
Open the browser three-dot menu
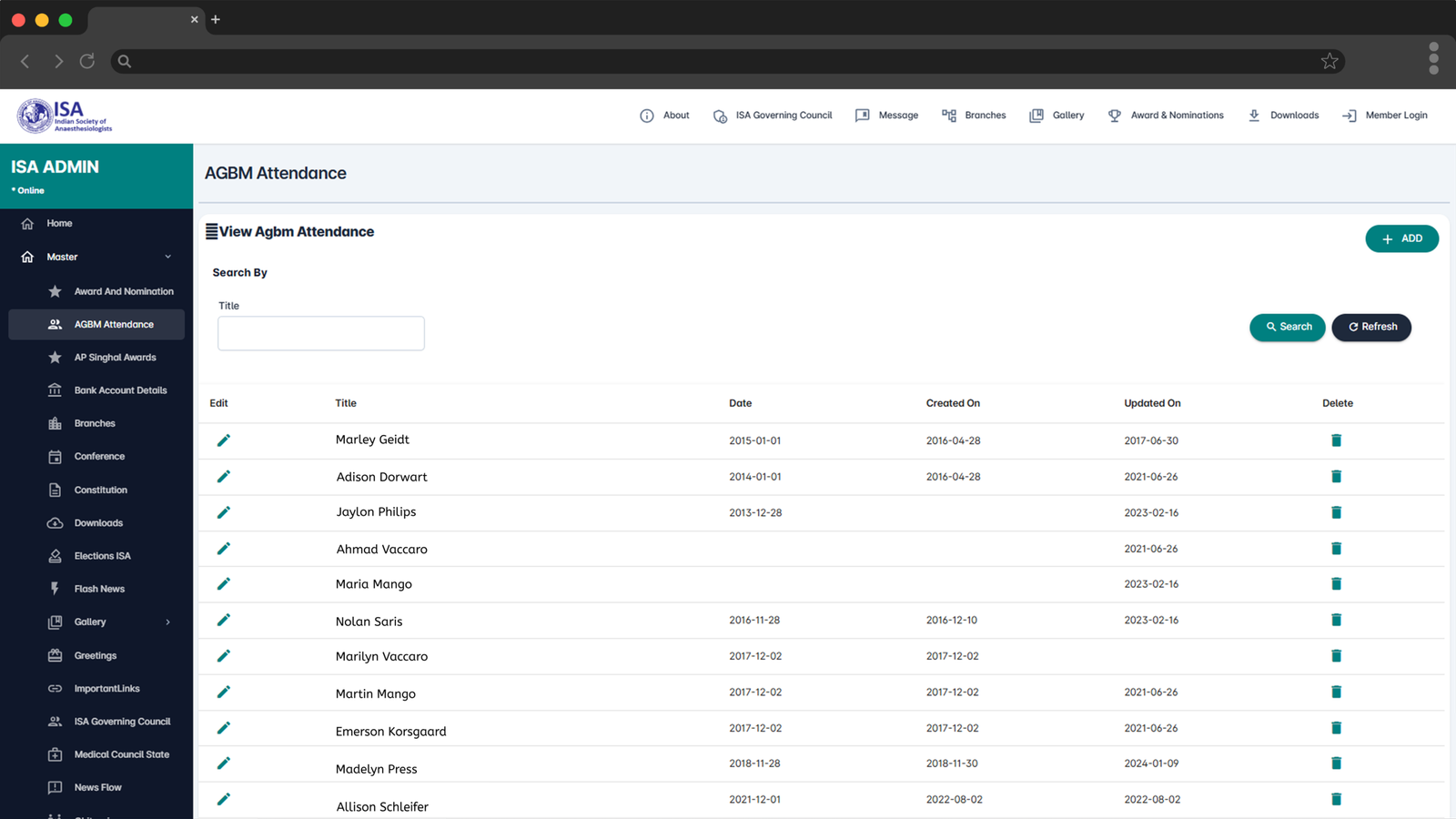pos(1433,58)
